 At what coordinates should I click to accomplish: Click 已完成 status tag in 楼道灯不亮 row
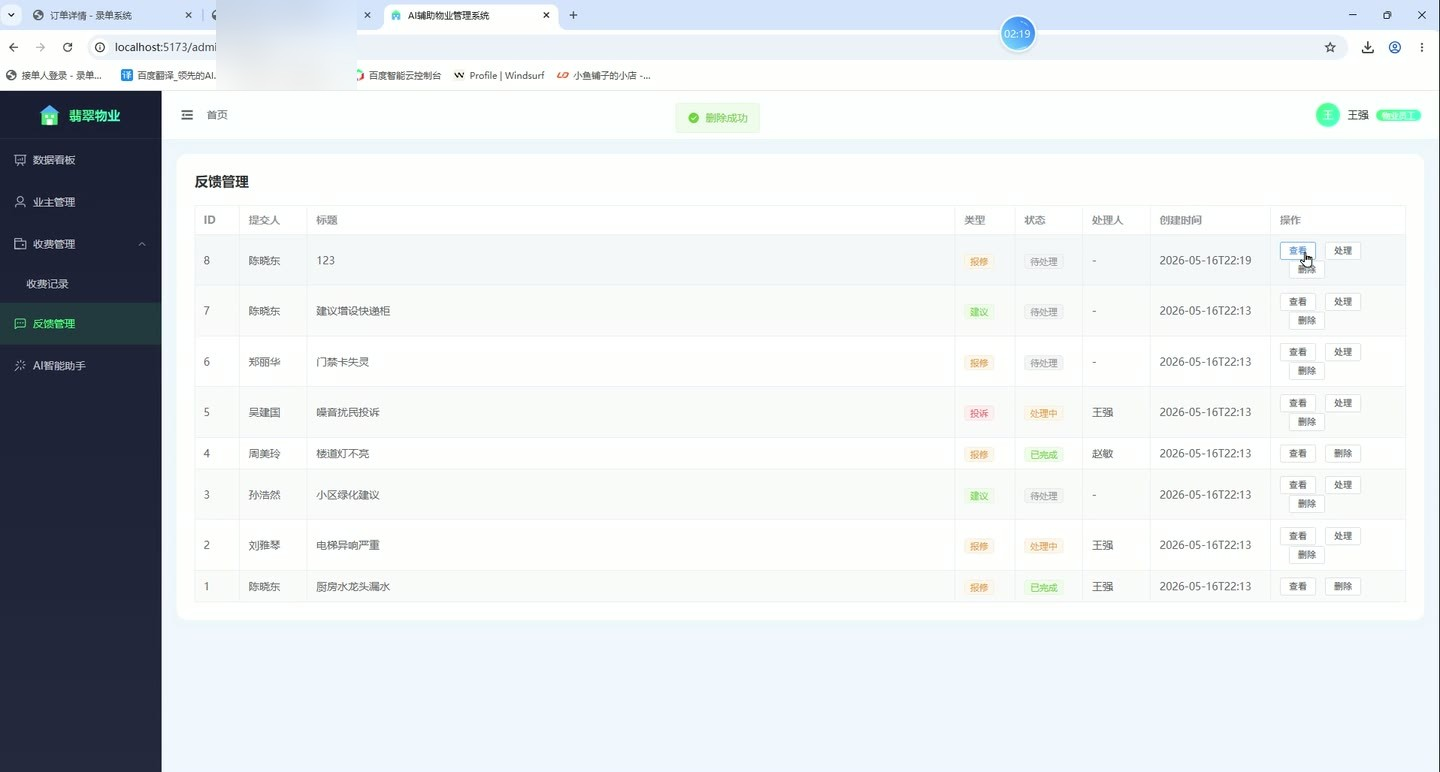(1043, 455)
